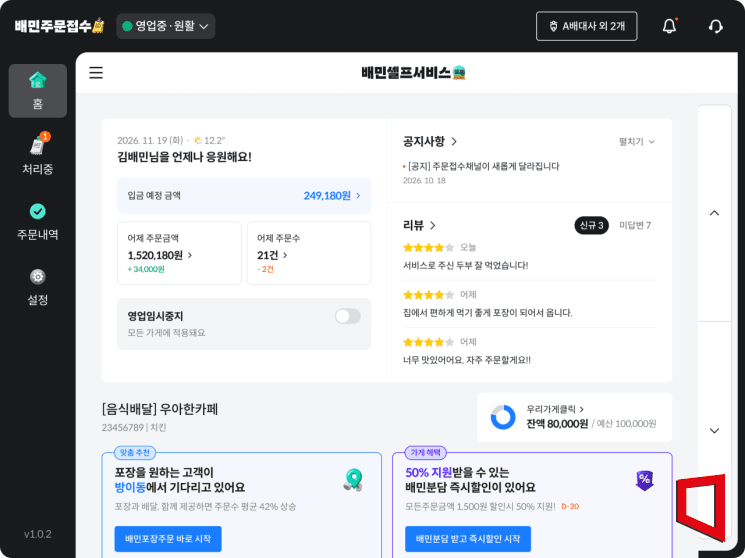Click the 배민주문접수 logo
745x558 pixels.
[59, 25]
